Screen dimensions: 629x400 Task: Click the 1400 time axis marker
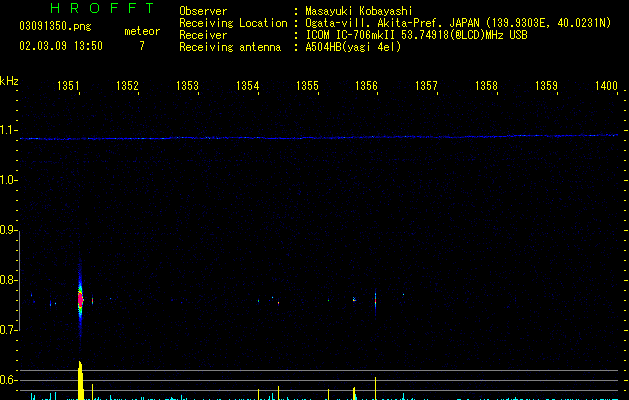pos(606,85)
